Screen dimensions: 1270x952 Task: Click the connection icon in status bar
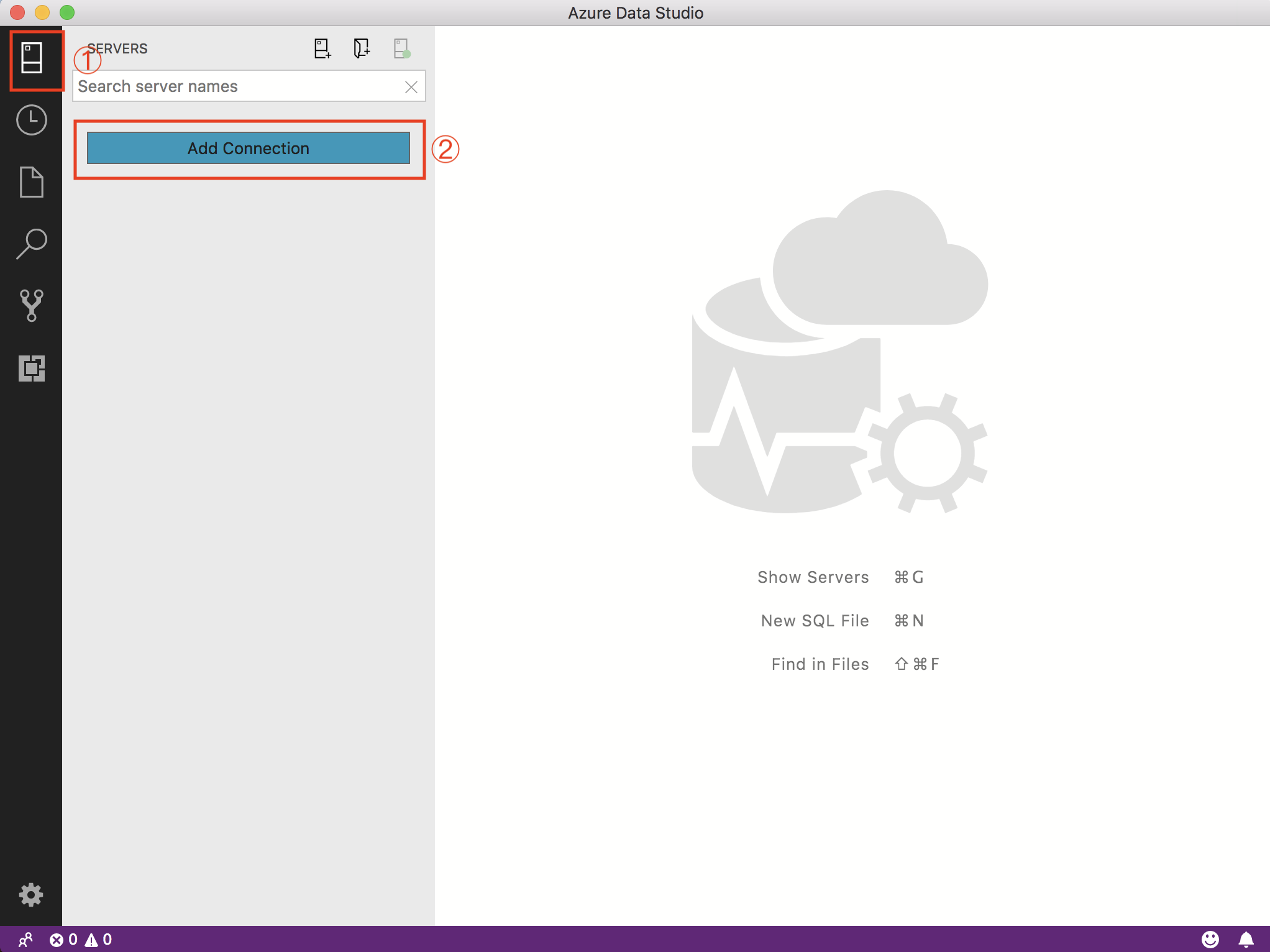pyautogui.click(x=25, y=940)
